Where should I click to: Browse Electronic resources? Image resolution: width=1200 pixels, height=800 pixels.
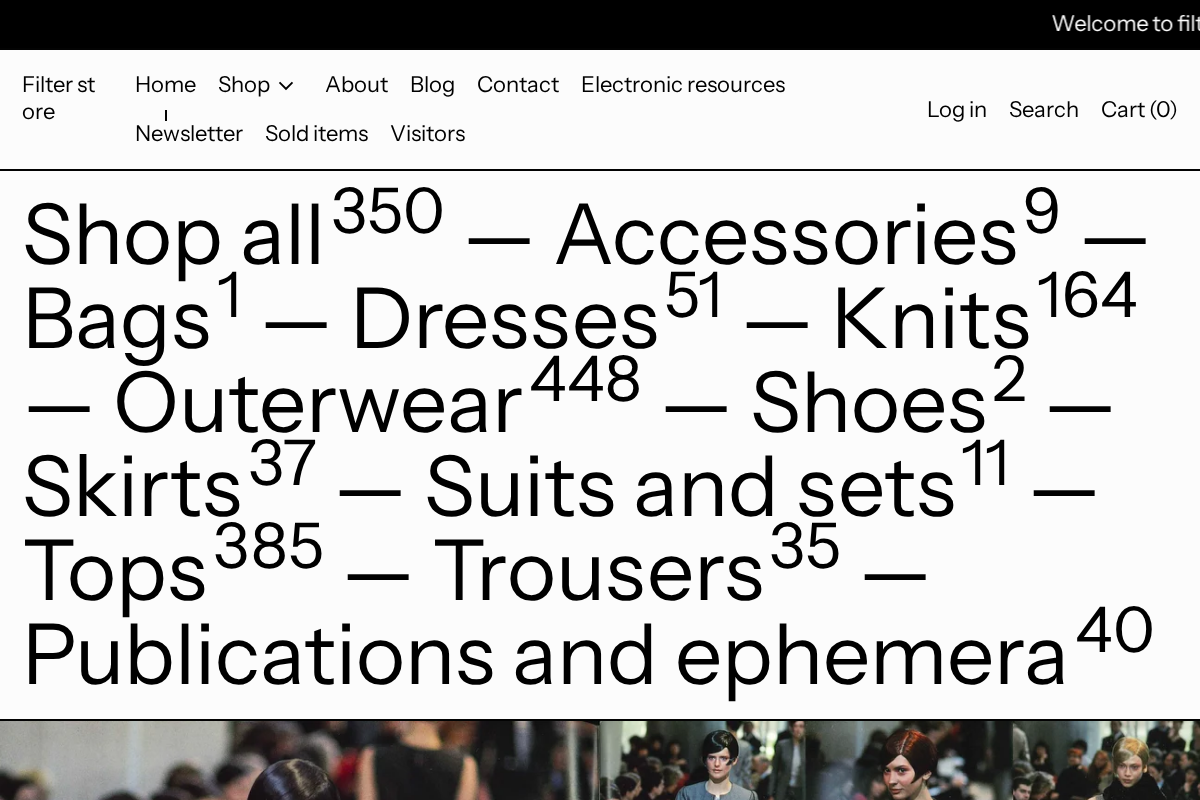(x=683, y=85)
